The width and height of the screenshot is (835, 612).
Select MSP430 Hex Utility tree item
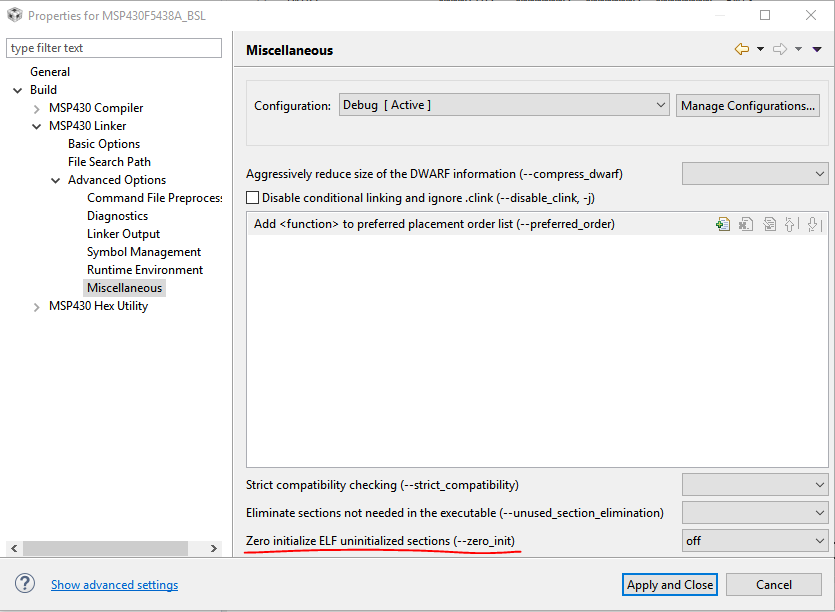pos(98,306)
